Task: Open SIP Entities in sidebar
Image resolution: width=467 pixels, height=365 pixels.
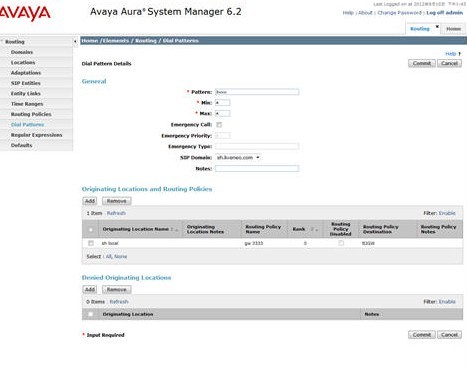Action: click(x=26, y=83)
